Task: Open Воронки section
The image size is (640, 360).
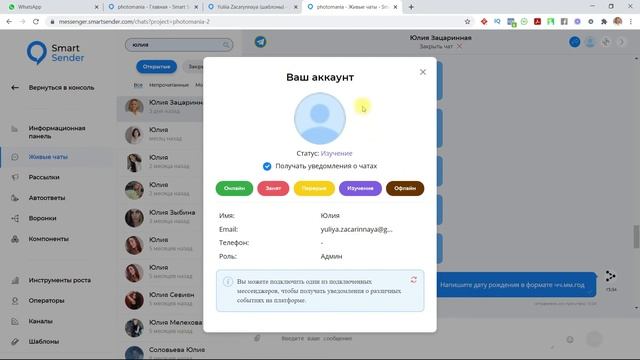Action: (42, 218)
